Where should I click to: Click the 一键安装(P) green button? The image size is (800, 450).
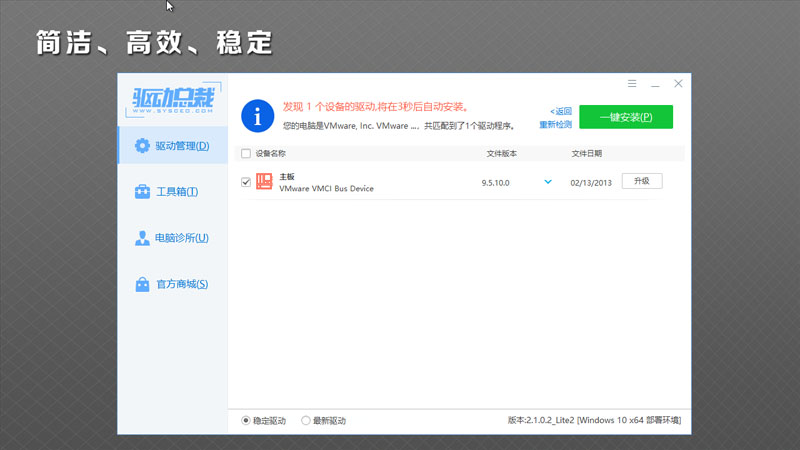coord(626,117)
